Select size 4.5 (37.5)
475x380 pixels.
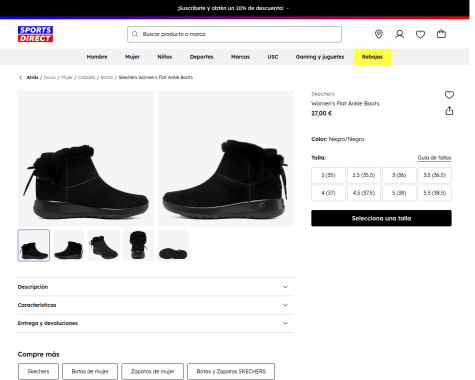[364, 193]
